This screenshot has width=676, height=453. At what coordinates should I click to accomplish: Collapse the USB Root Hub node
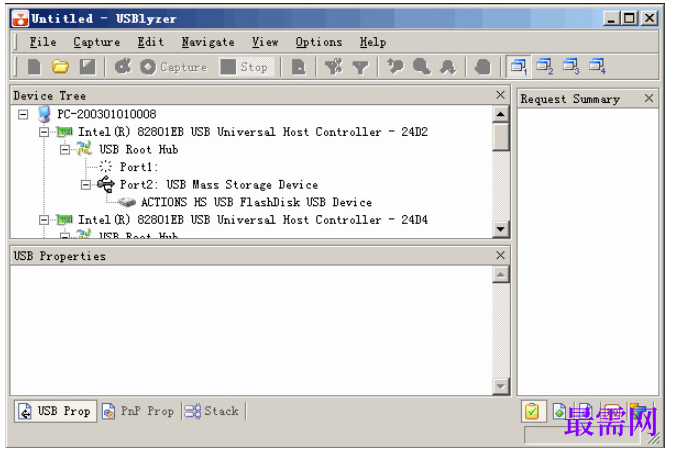pos(65,150)
